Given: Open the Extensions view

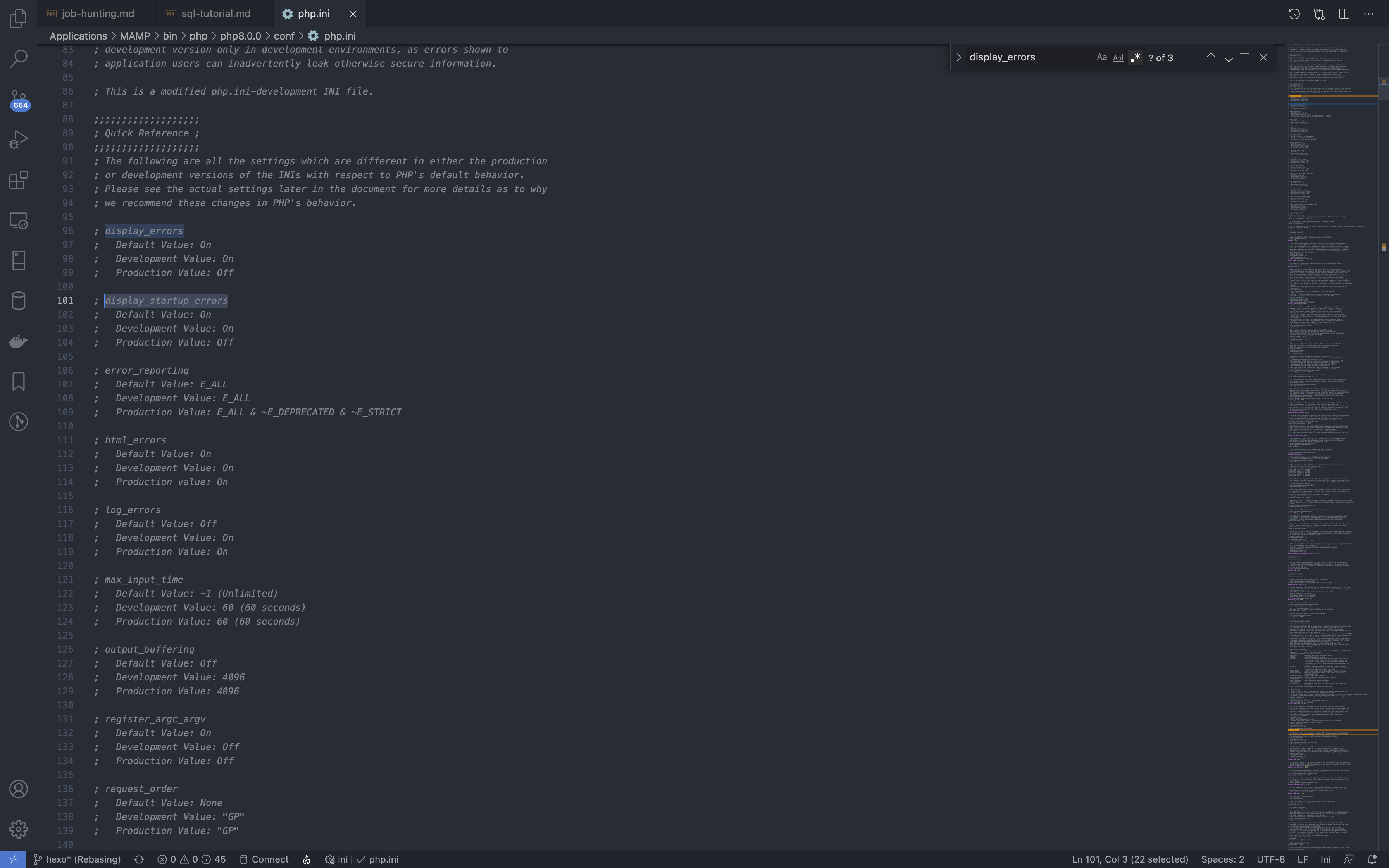Looking at the screenshot, I should (18, 180).
